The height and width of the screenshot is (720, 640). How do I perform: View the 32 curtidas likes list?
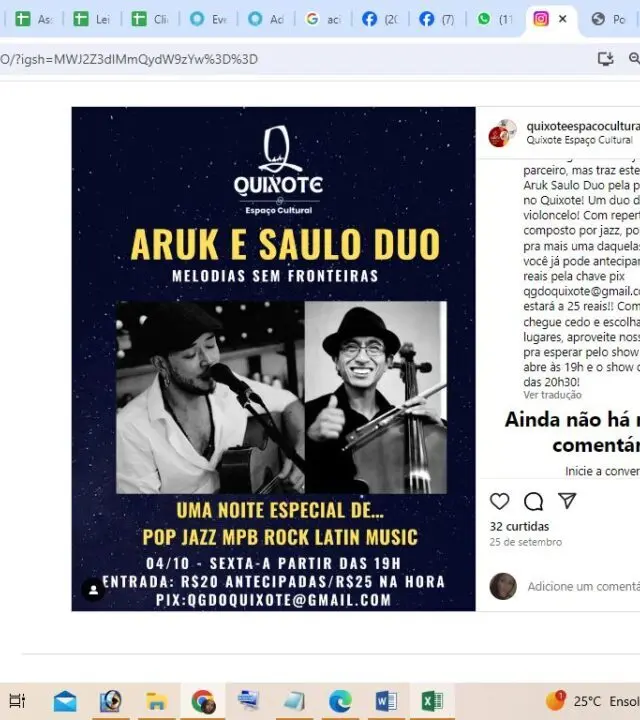(x=519, y=526)
